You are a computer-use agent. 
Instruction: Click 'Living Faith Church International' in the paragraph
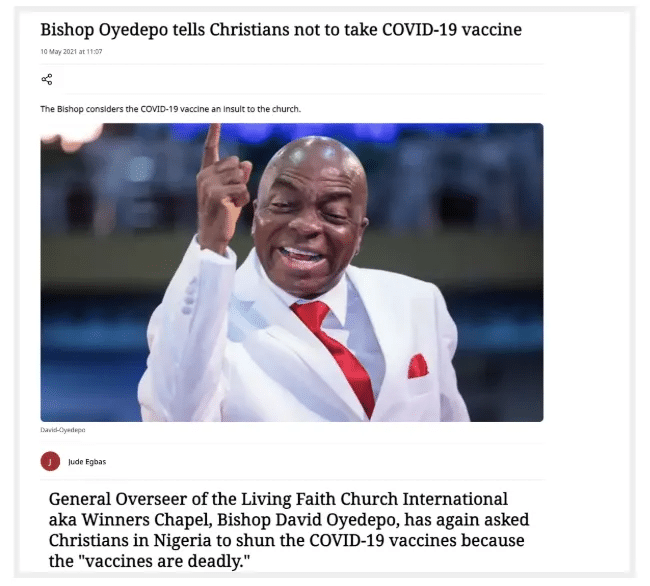374,499
